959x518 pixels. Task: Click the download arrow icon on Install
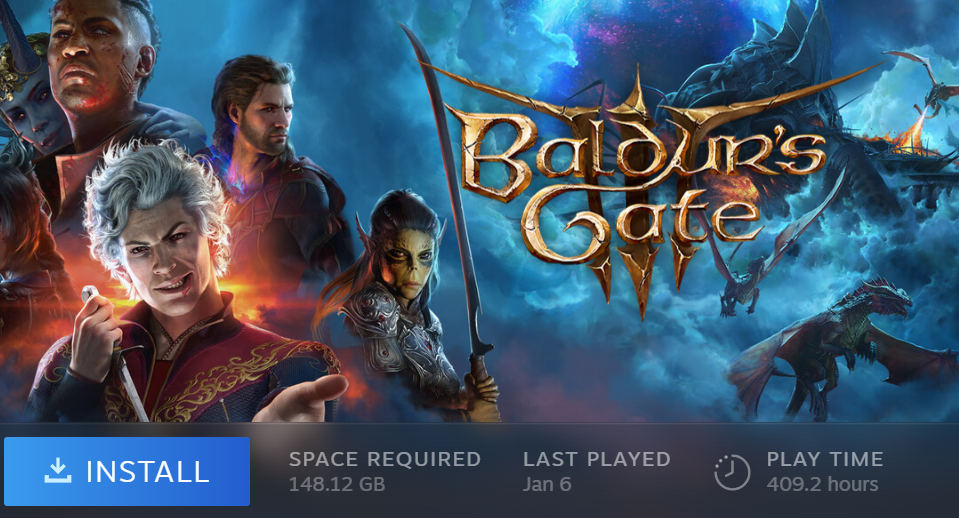58,471
